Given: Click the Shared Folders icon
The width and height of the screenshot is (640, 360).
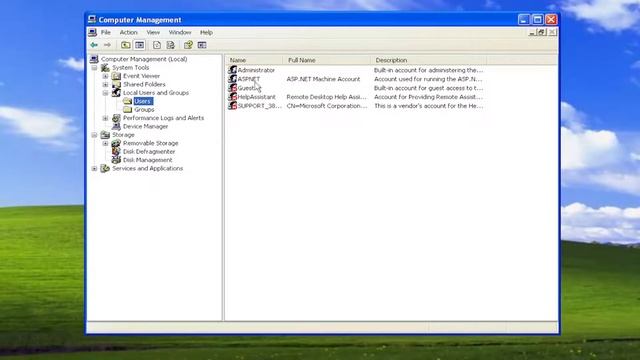Looking at the screenshot, I should (x=116, y=84).
